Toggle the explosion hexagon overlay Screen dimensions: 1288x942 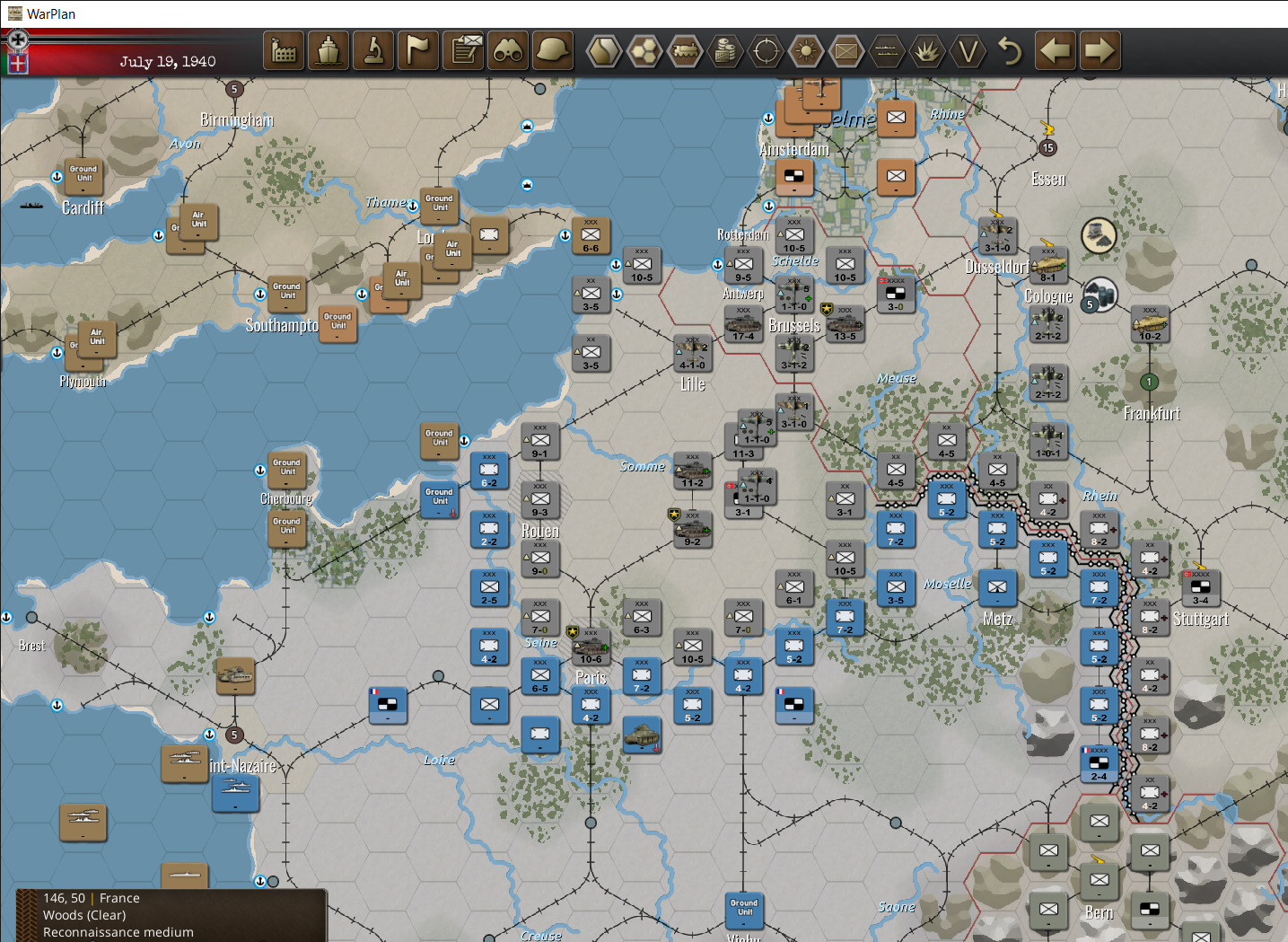(x=927, y=51)
